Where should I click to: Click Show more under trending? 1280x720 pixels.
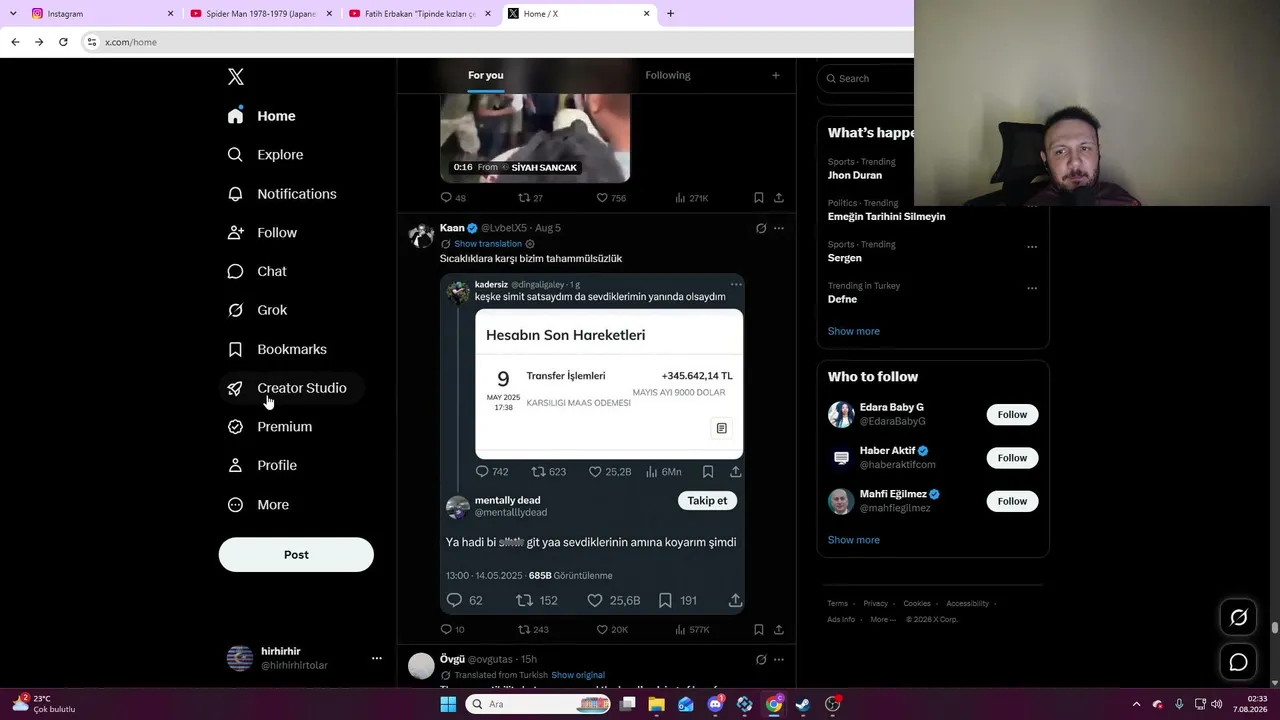click(x=854, y=331)
